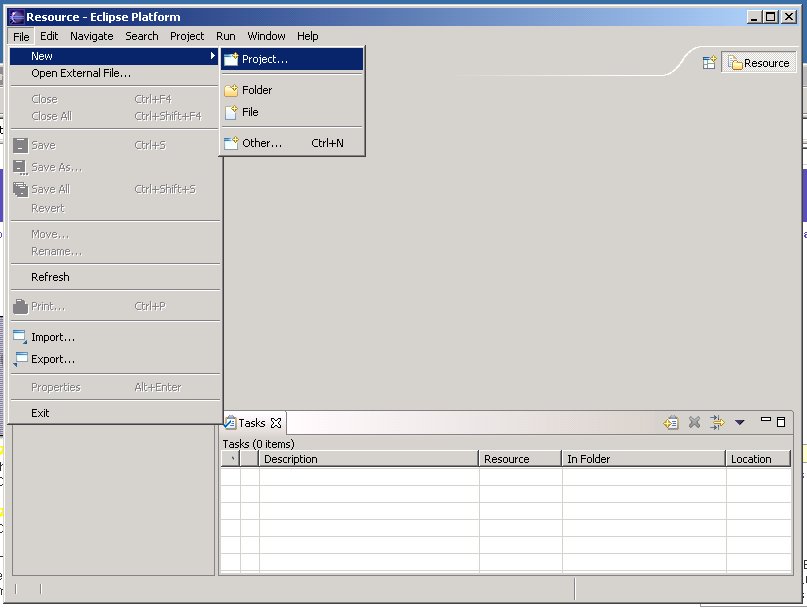Open the Window menu
The height and width of the screenshot is (609, 807).
click(266, 36)
